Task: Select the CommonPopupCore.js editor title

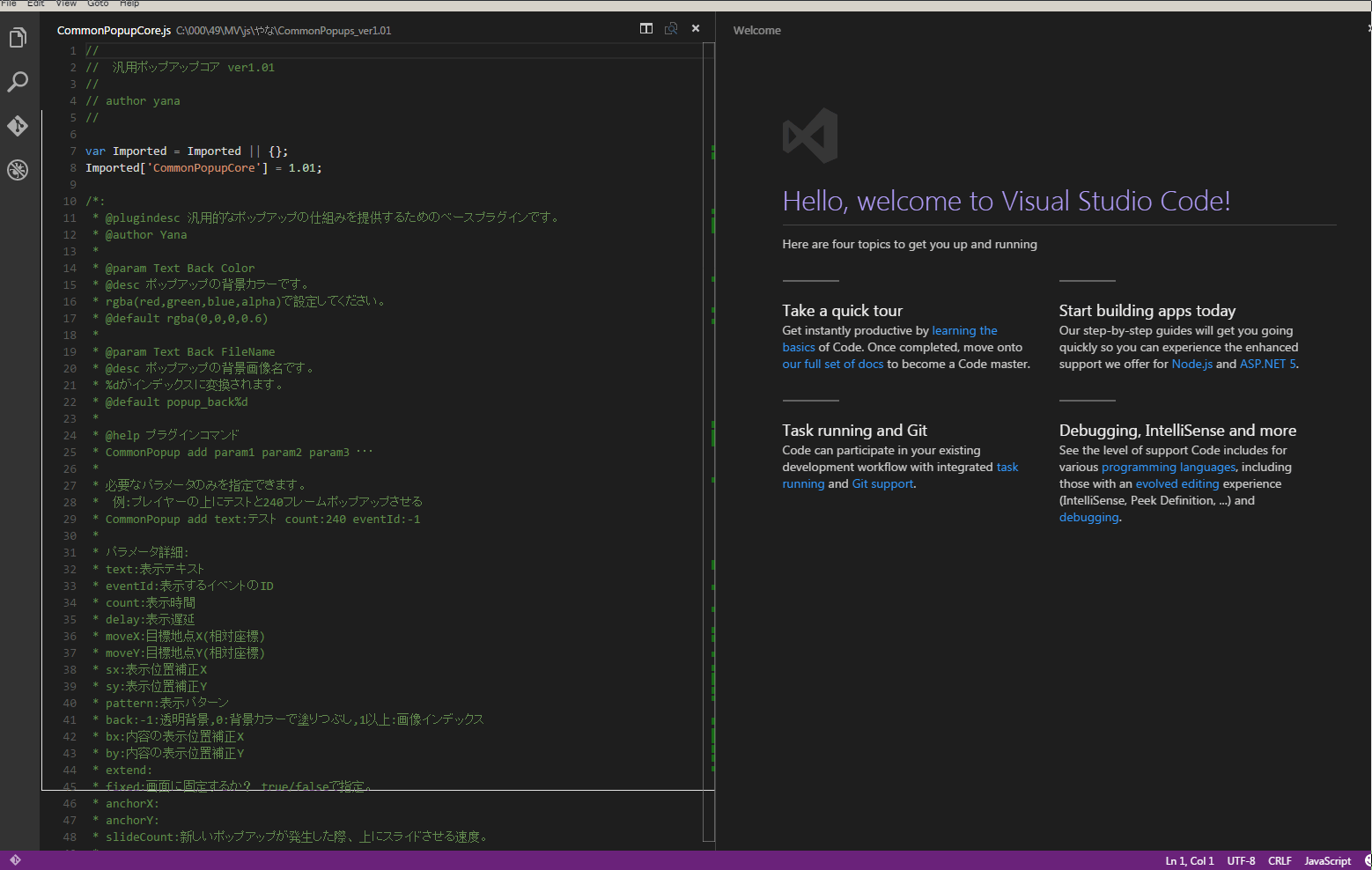Action: pyautogui.click(x=114, y=30)
